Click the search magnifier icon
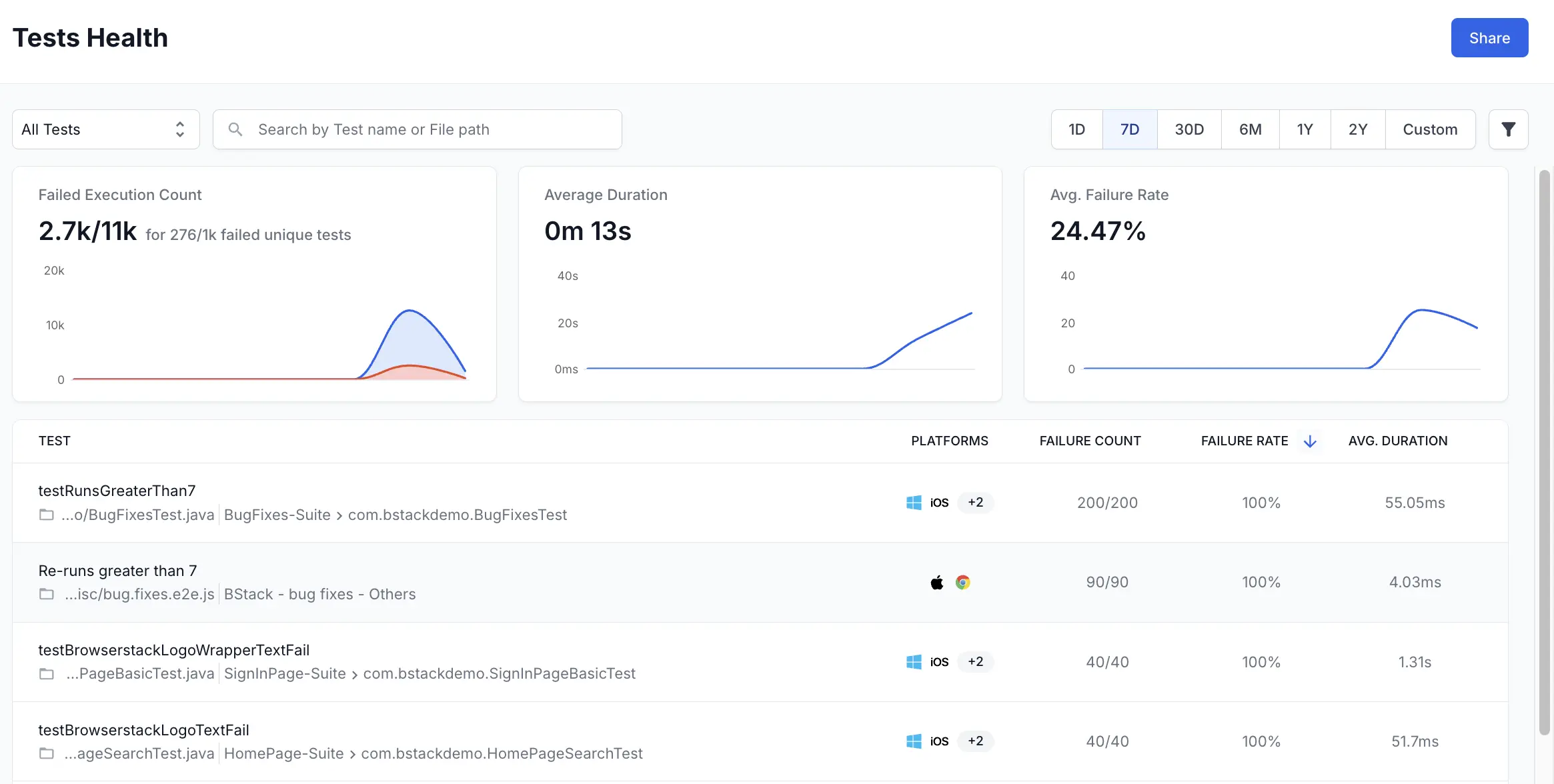Screen dimensions: 1554x784 (x=235, y=129)
